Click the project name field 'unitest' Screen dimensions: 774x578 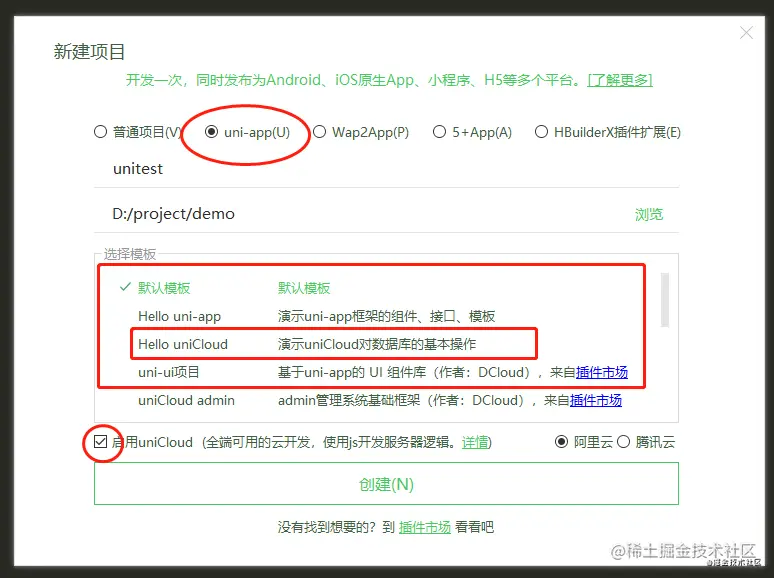[x=386, y=169]
